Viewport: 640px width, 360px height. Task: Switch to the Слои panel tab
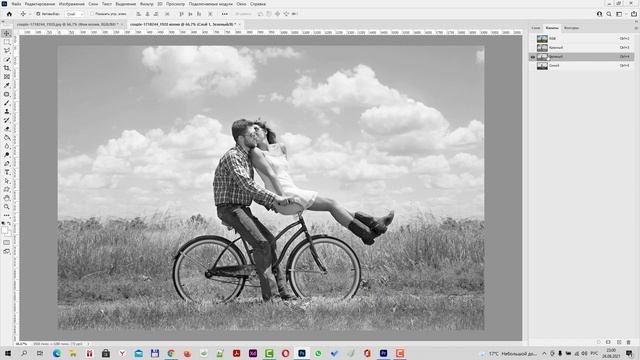[x=536, y=28]
